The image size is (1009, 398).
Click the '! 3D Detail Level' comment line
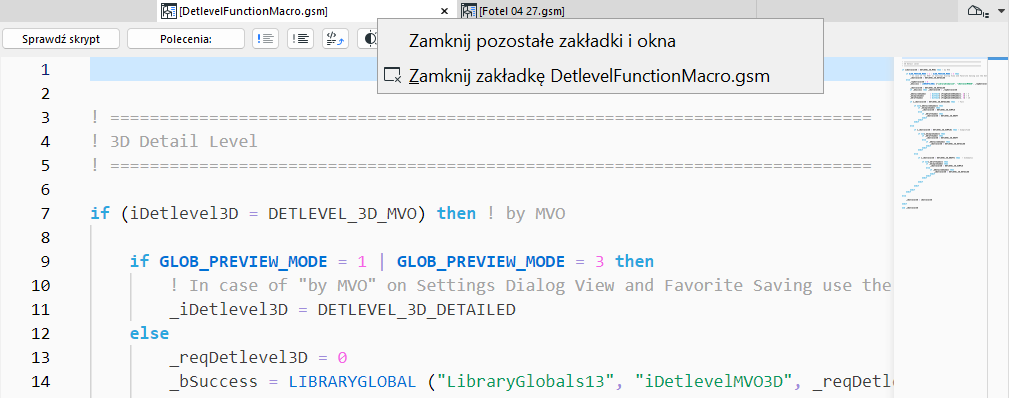tap(174, 141)
